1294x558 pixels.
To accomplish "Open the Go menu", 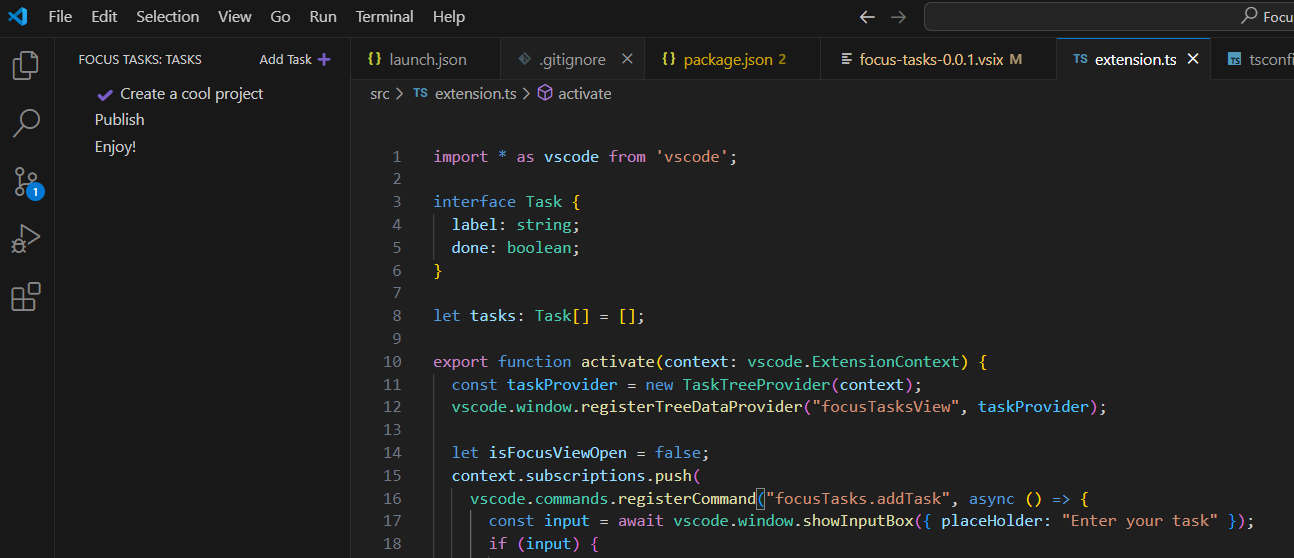I will click(280, 17).
